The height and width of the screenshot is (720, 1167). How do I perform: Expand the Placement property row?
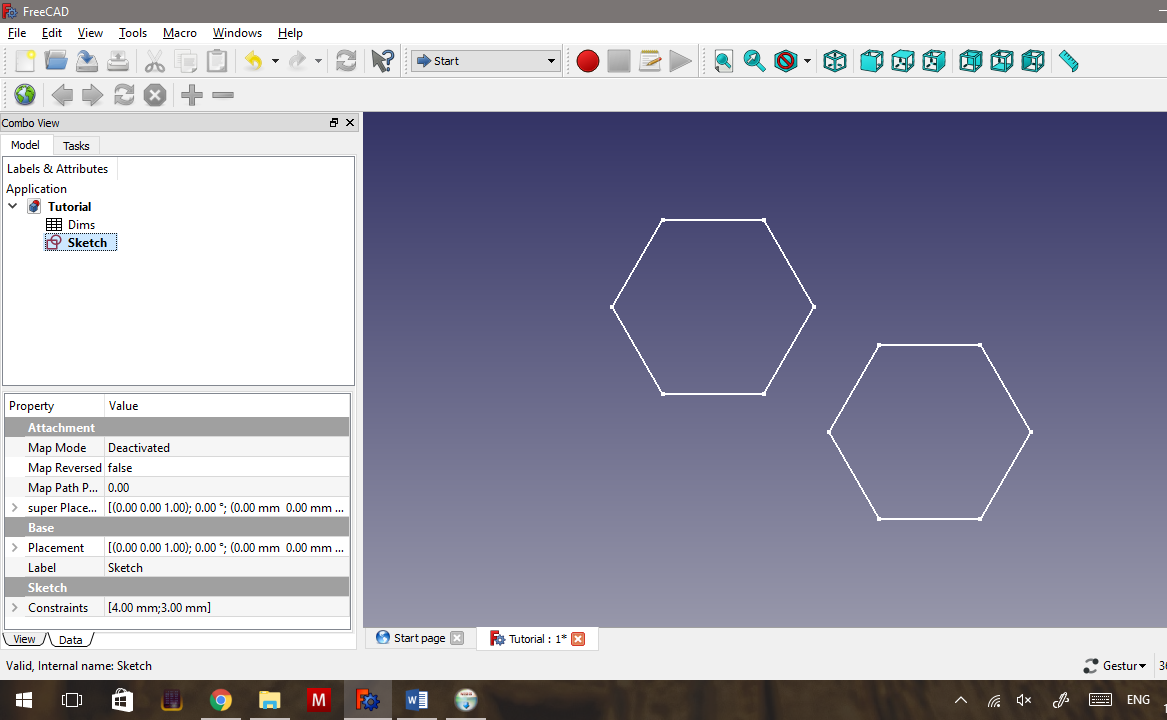pos(14,547)
